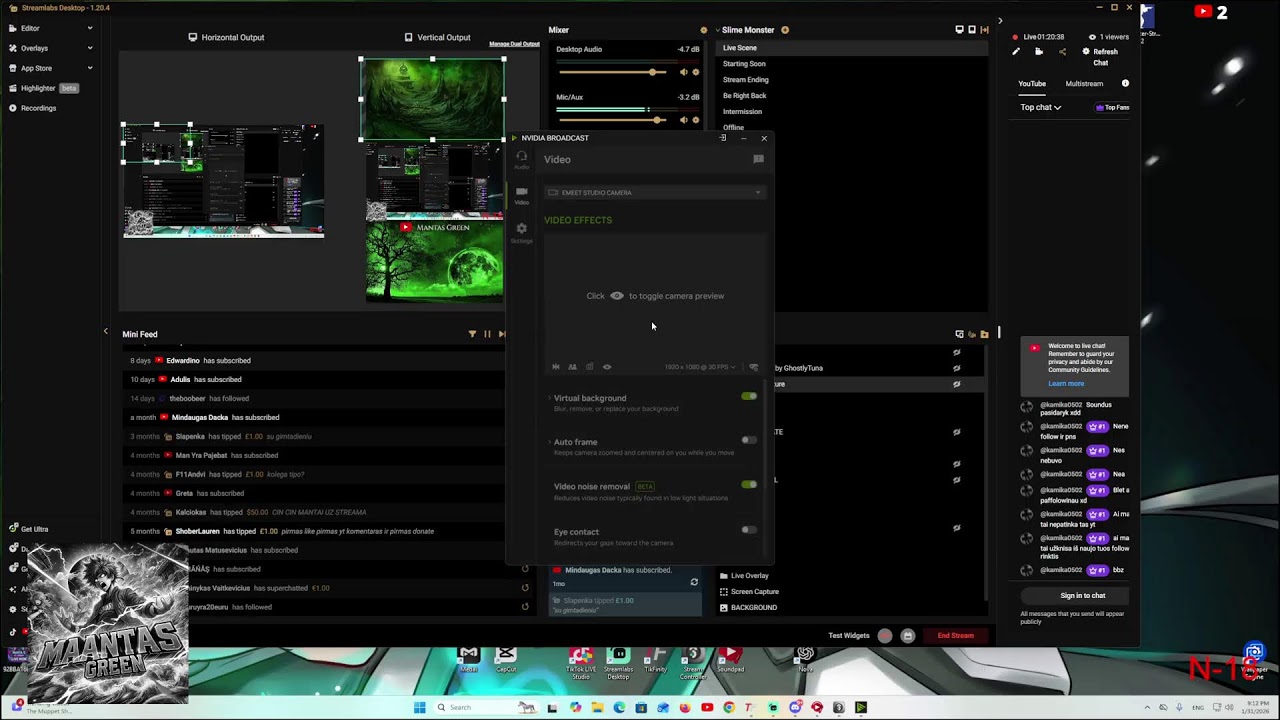Toggle camera preview eye icon under preview
1280x720 pixels.
click(606, 367)
